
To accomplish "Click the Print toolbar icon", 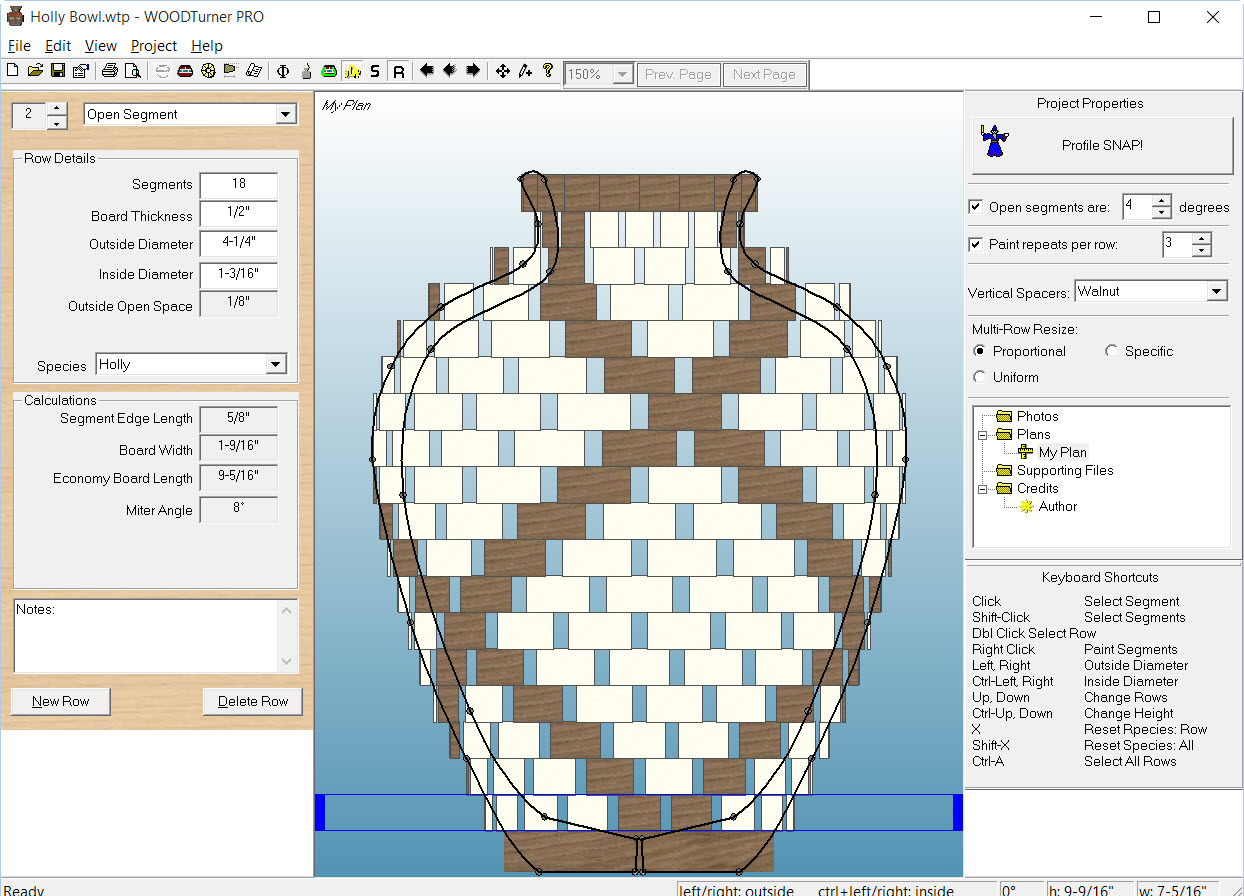I will (x=110, y=71).
